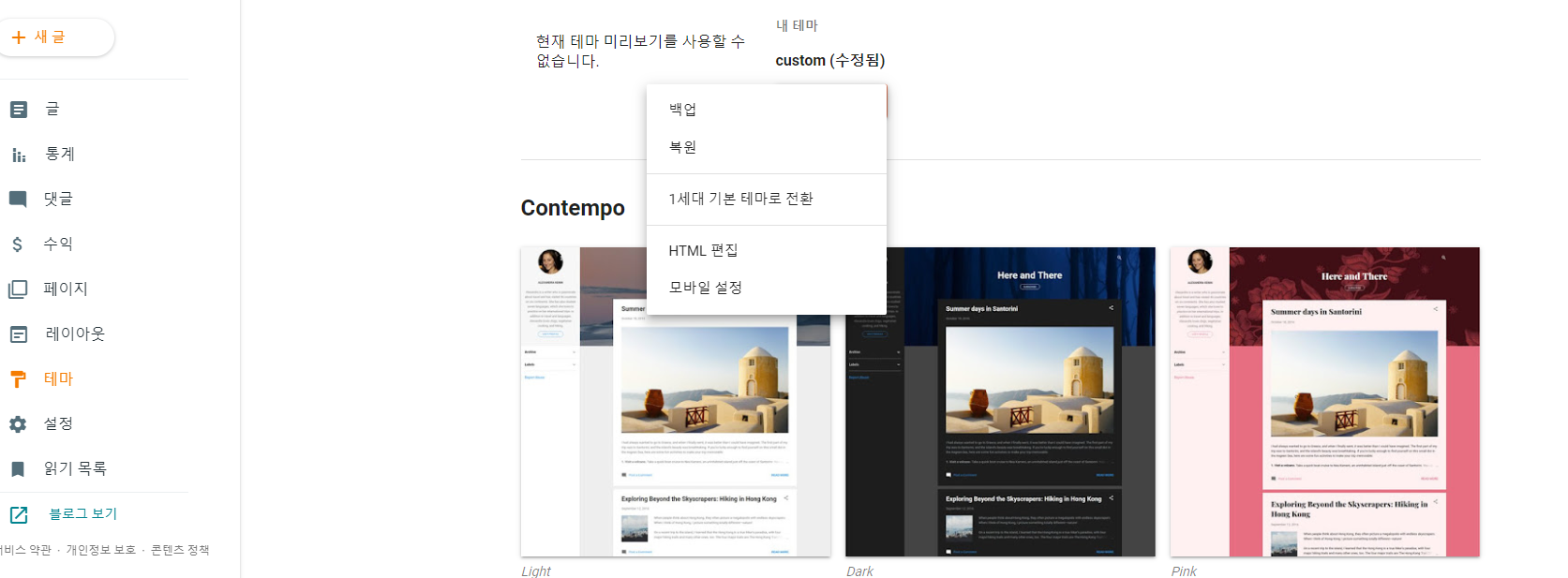Open 레이아웃 in the sidebar
Viewport: 1568px width, 578px height.
(75, 333)
